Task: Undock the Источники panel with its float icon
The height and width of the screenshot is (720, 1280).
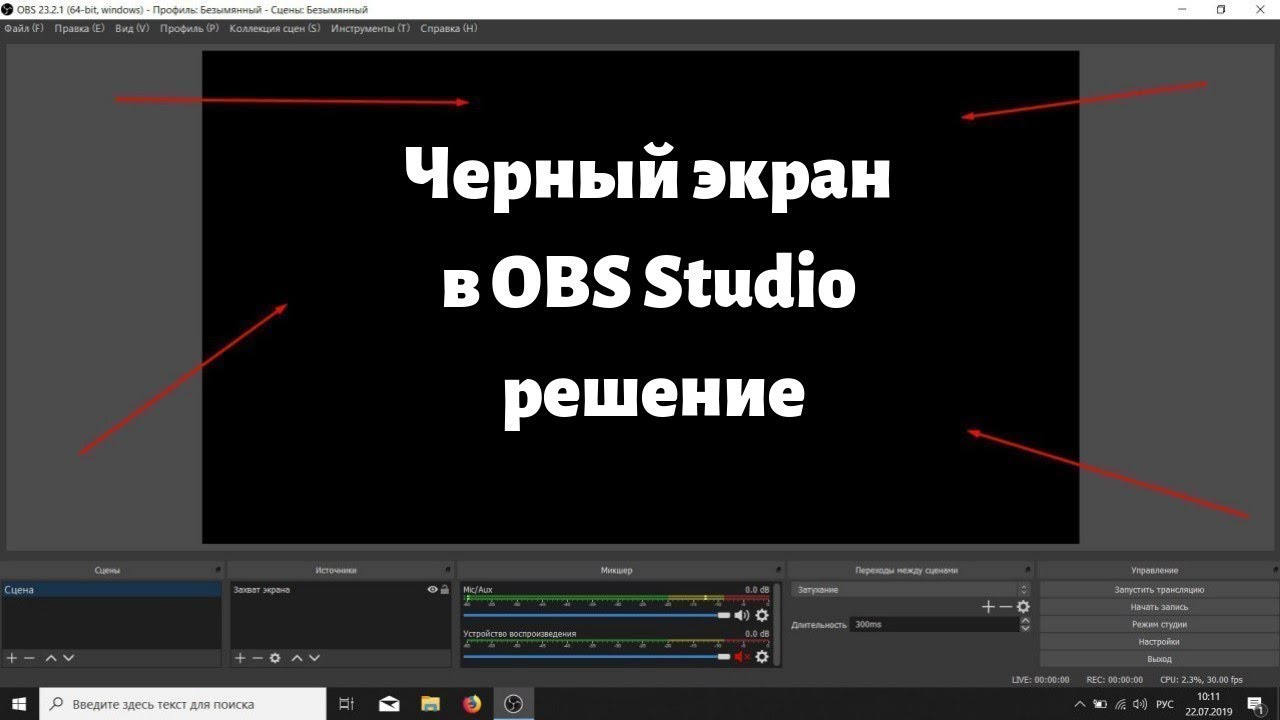Action: coord(449,570)
